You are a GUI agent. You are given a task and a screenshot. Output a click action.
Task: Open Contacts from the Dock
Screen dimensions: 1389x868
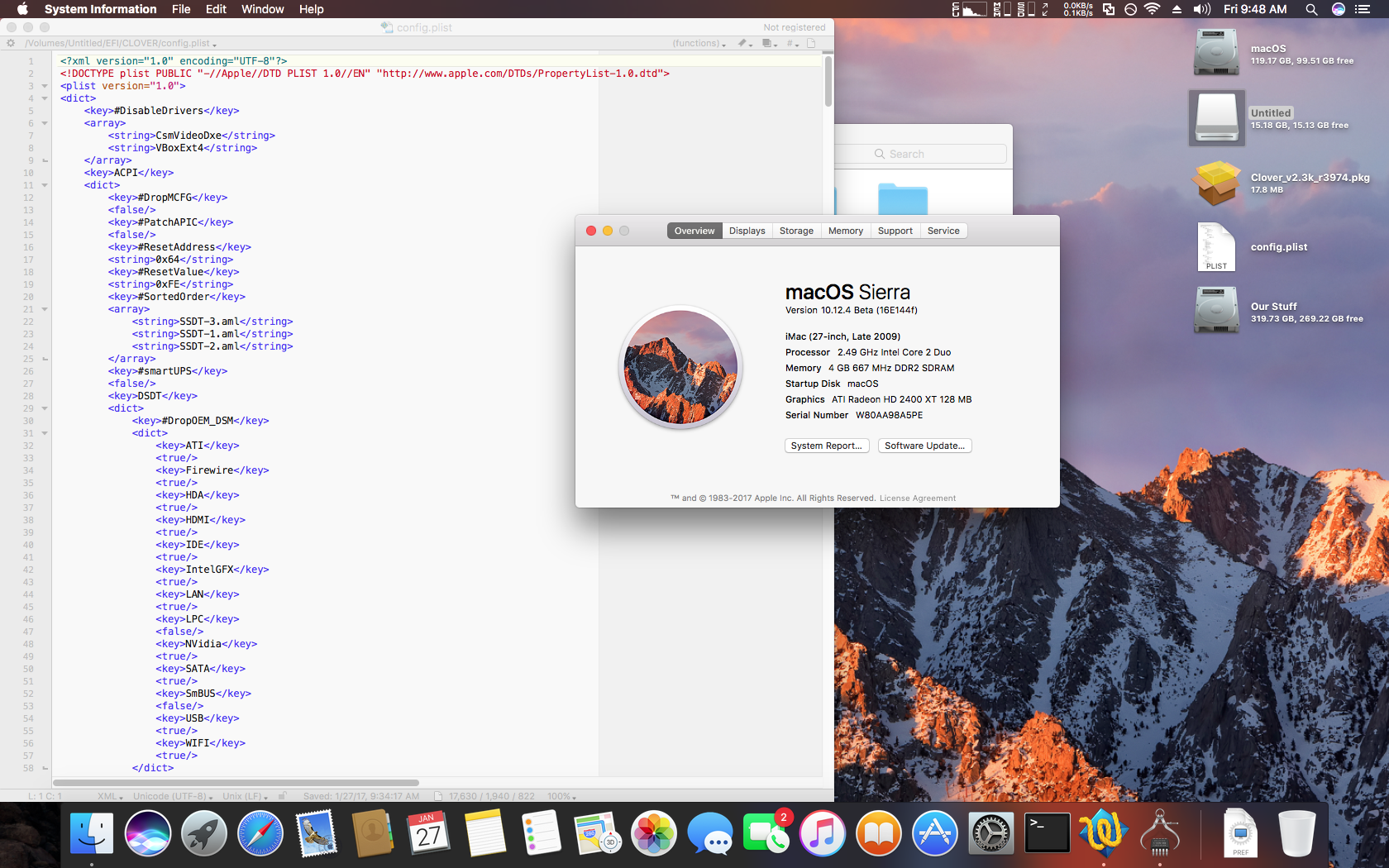[x=373, y=833]
